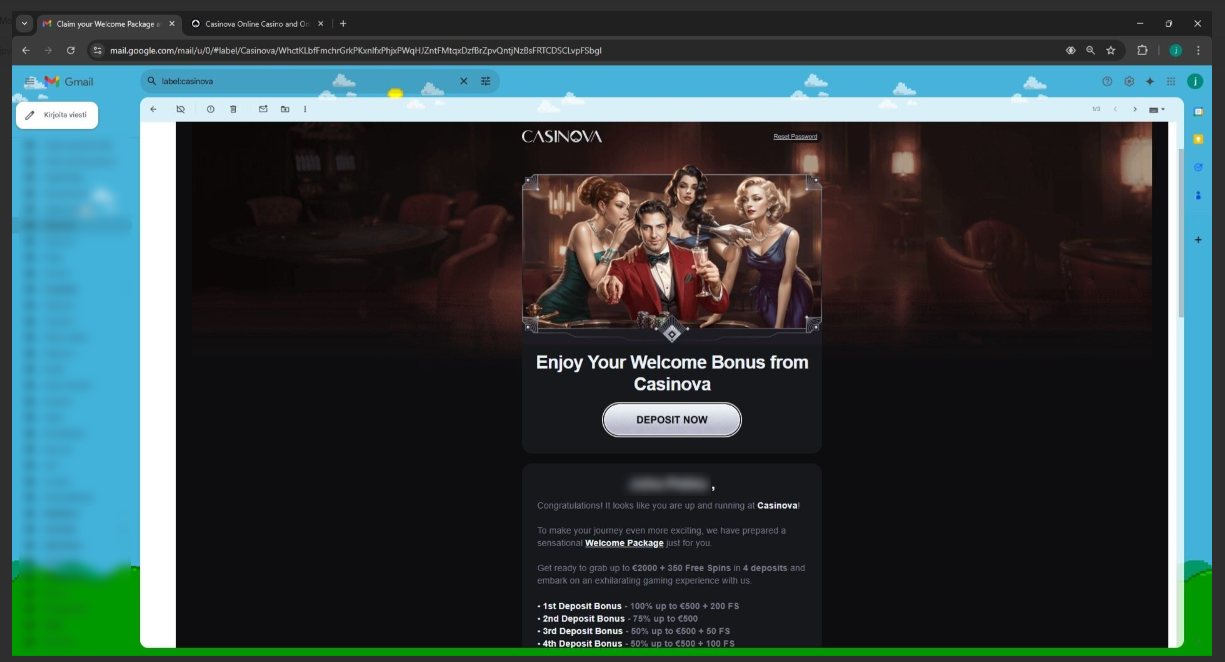Bookmark this page with the star

point(1110,50)
